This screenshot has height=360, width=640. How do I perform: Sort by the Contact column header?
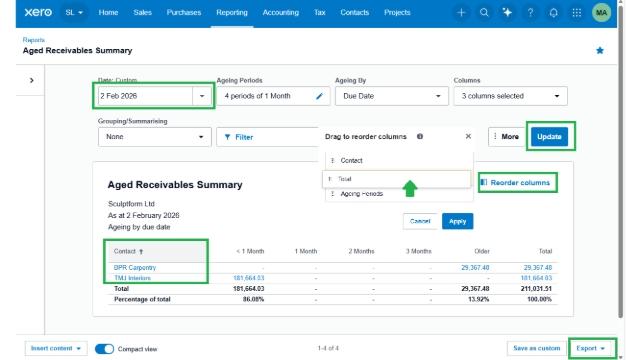point(129,251)
